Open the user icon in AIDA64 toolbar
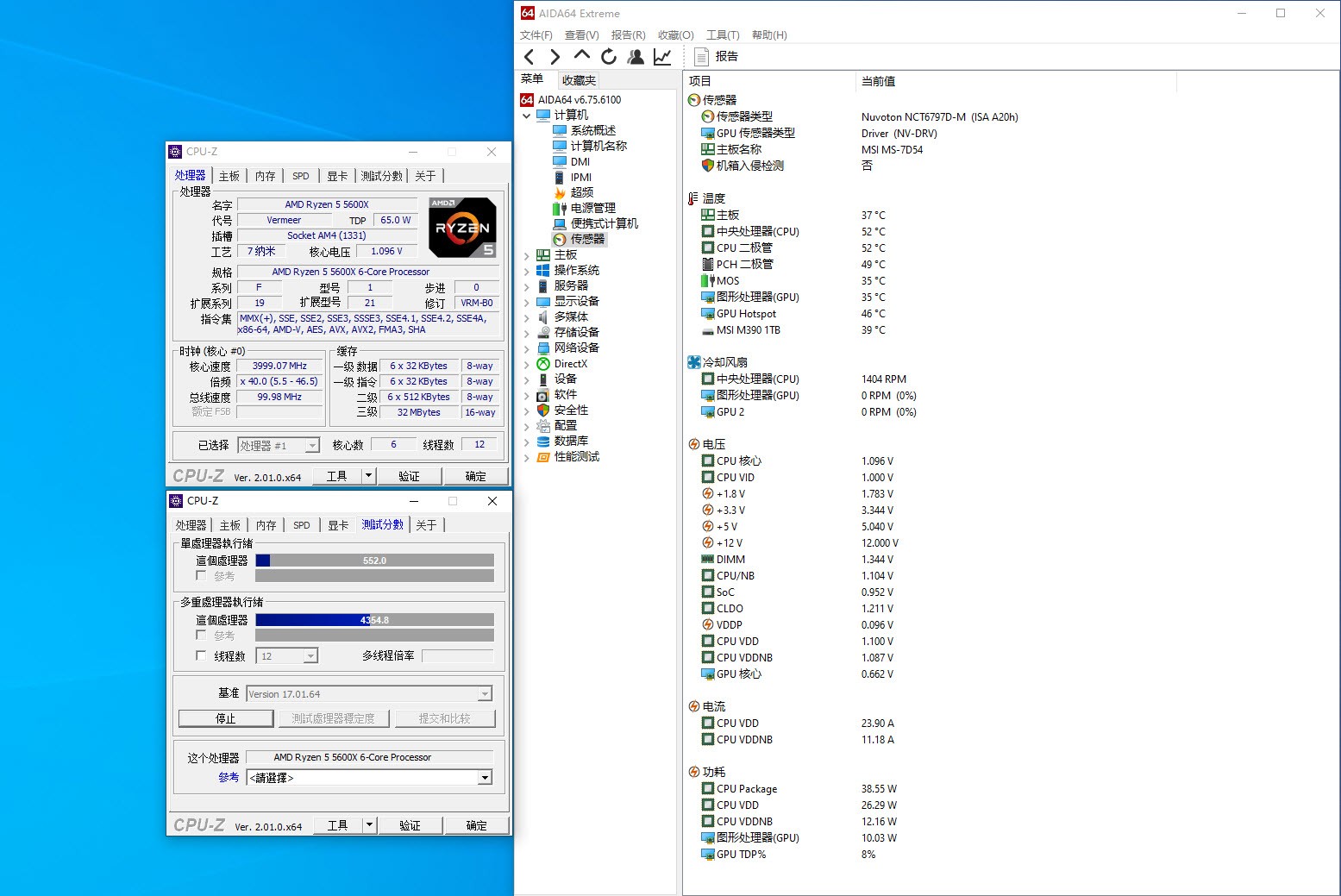The width and height of the screenshot is (1341, 896). pyautogui.click(x=636, y=57)
